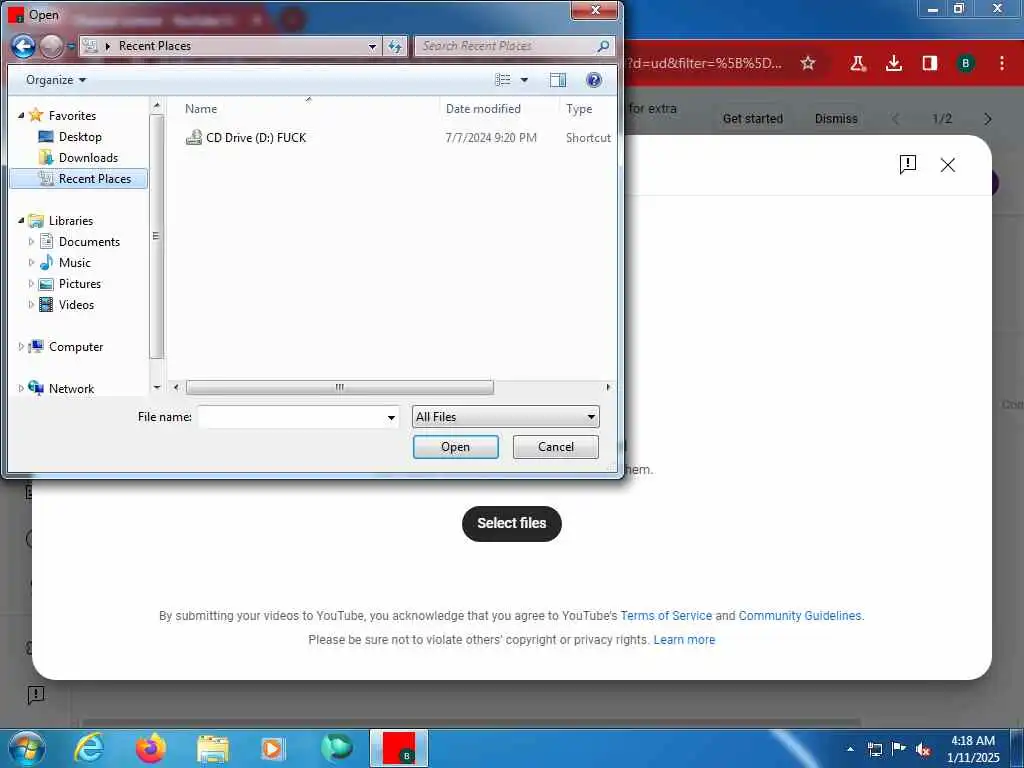Expand the Pictures library
The height and width of the screenshot is (768, 1024).
pos(31,283)
